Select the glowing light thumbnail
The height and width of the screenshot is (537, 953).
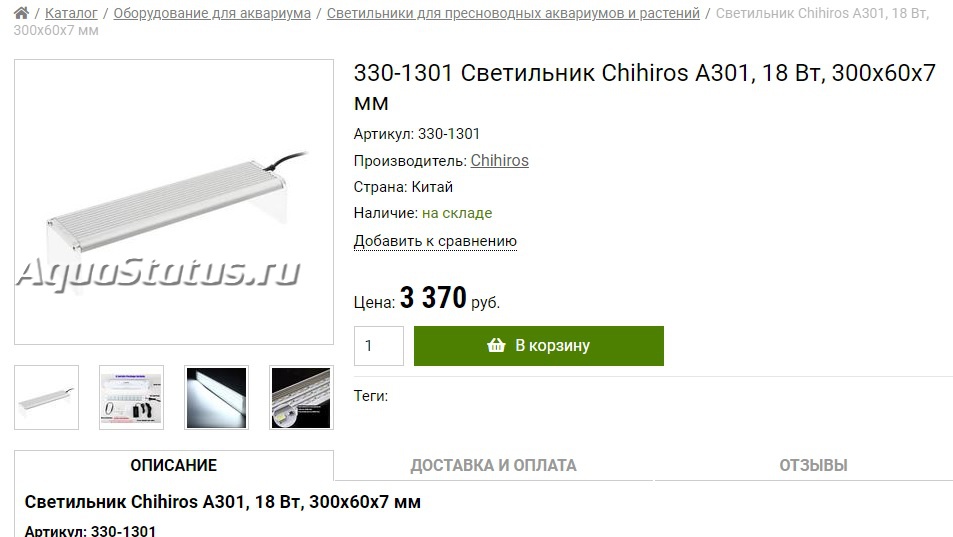216,397
